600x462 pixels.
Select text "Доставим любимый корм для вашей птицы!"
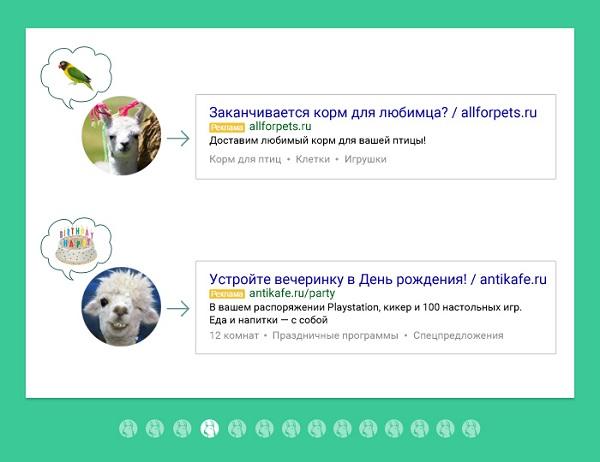(x=317, y=140)
